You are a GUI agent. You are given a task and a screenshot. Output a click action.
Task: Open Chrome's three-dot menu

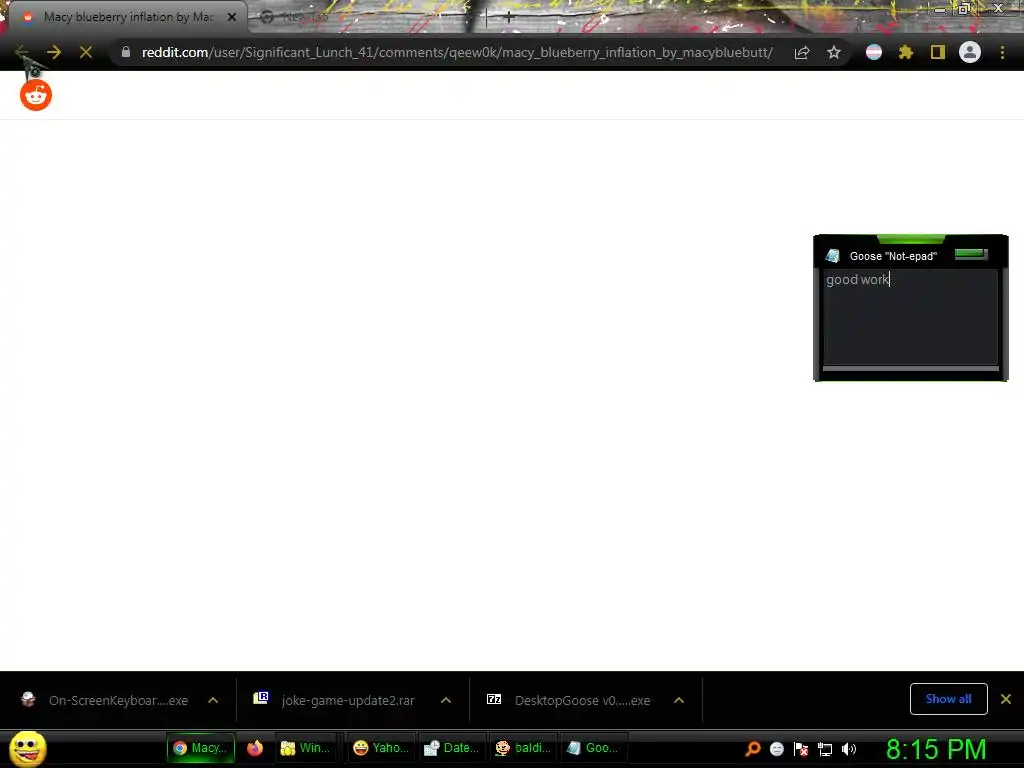1002,52
